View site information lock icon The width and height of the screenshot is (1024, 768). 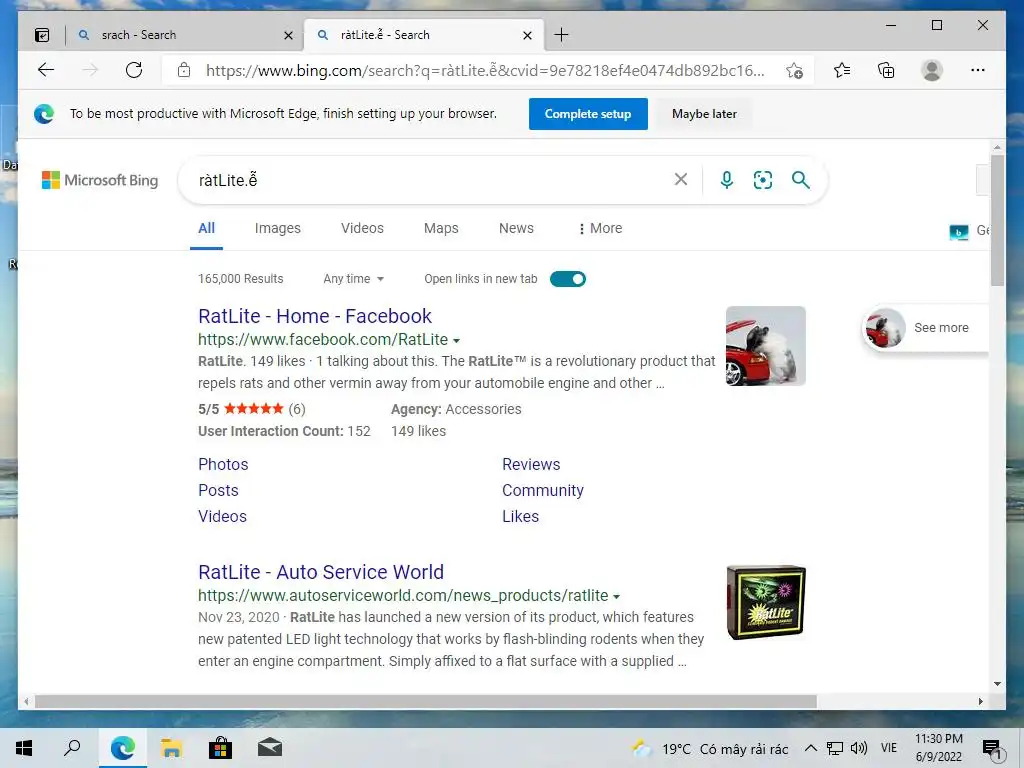coord(184,70)
